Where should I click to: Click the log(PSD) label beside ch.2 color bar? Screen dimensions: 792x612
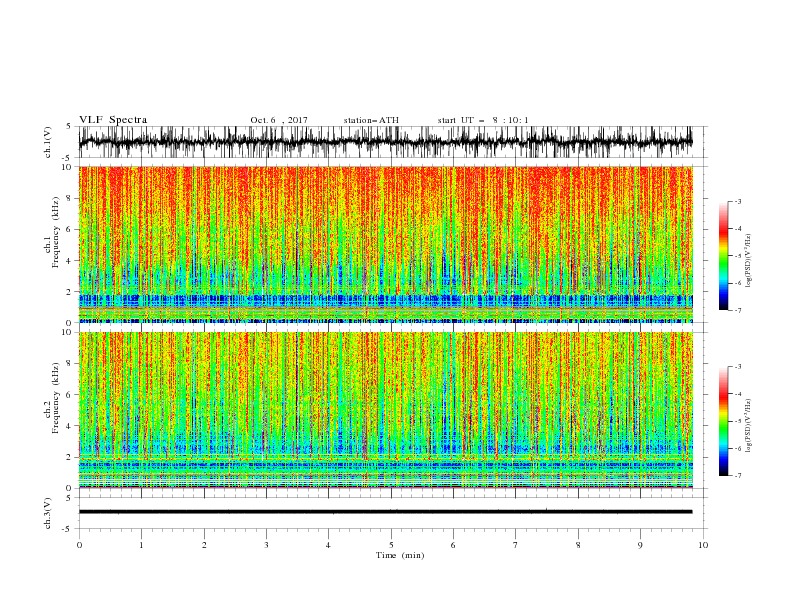click(749, 426)
